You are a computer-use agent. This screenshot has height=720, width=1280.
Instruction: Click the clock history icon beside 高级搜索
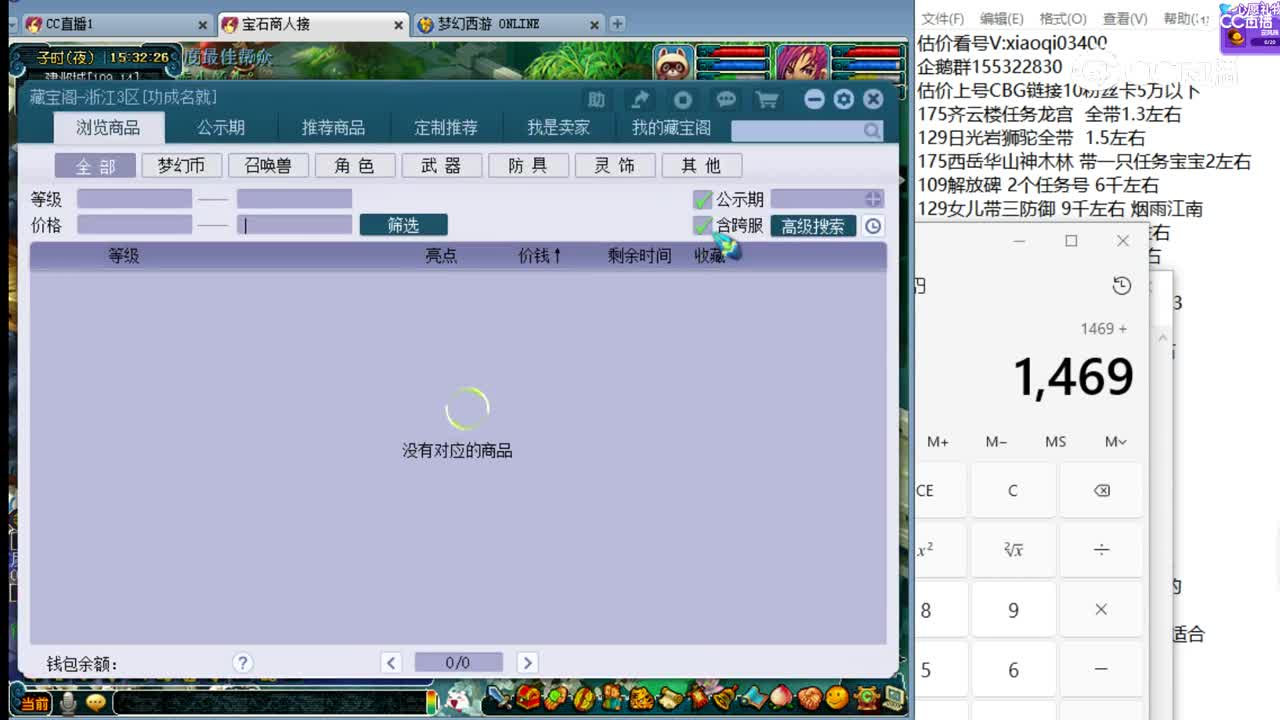(871, 226)
